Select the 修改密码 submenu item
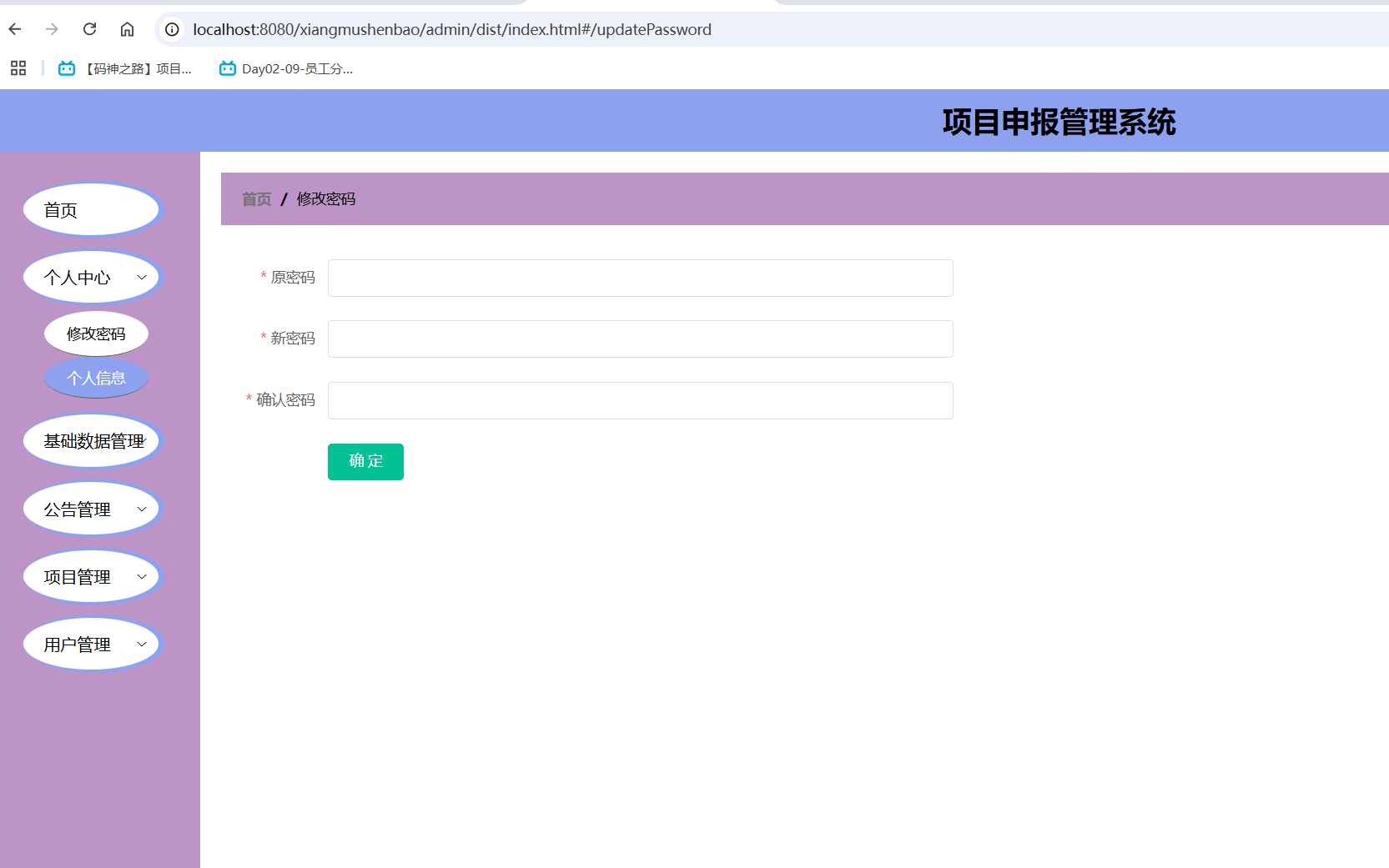 pos(96,334)
